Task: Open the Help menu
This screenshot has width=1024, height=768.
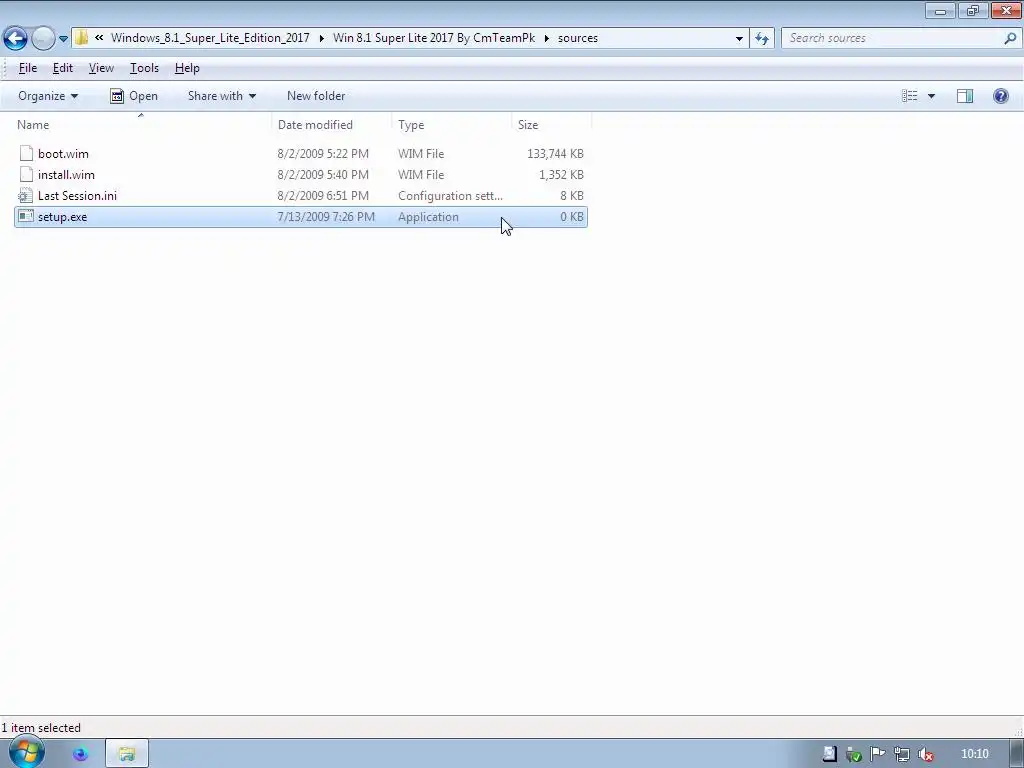Action: click(x=187, y=68)
